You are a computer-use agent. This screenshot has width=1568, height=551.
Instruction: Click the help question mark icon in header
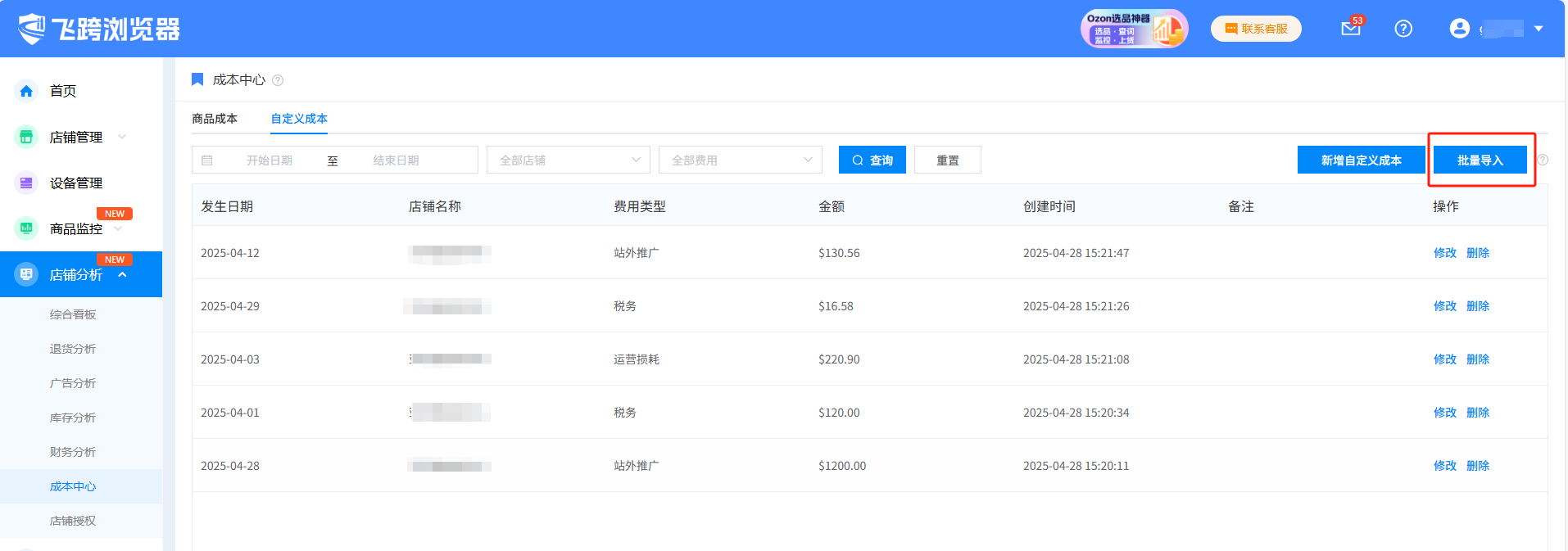pos(1403,29)
